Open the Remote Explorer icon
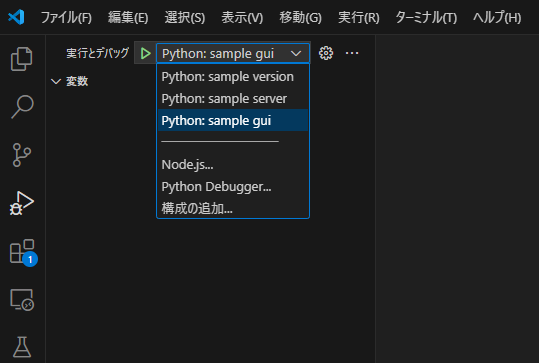This screenshot has height=363, width=539. [x=22, y=300]
